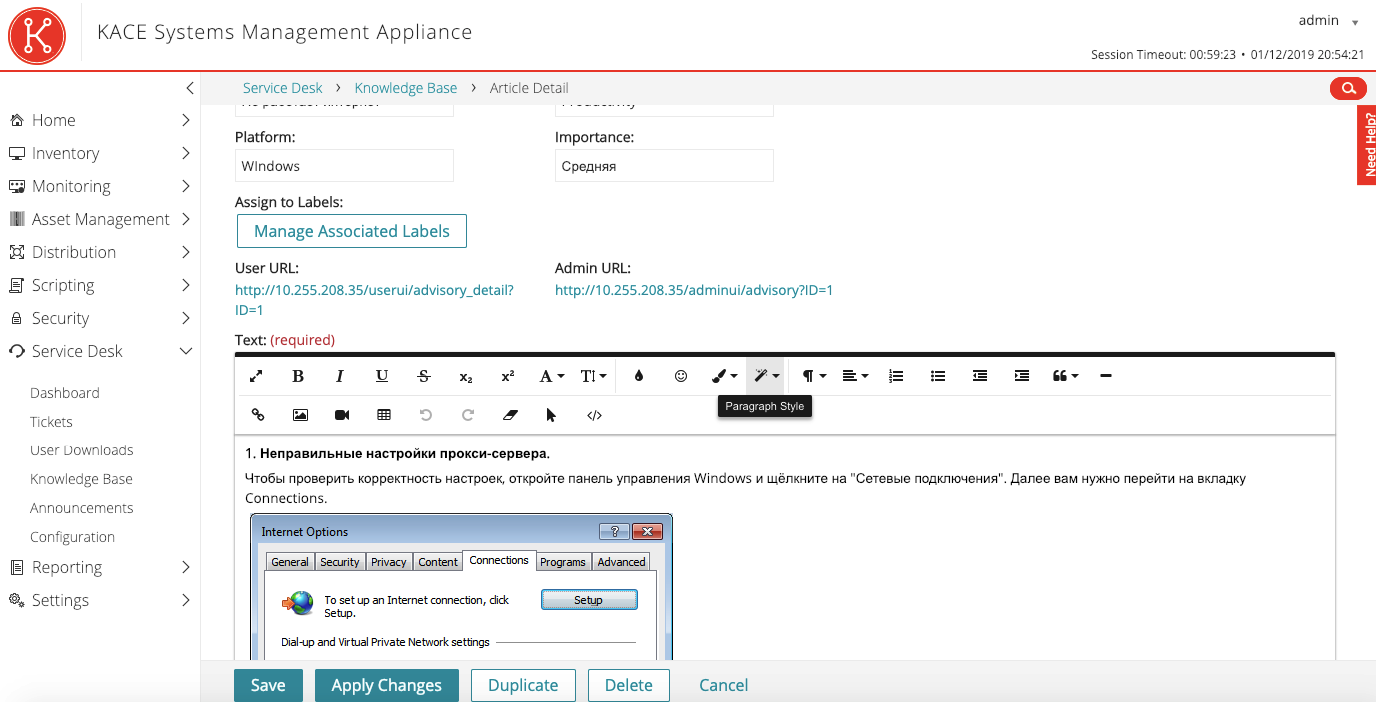The width and height of the screenshot is (1376, 702).
Task: Insert an ordered numbered list
Action: coord(896,376)
